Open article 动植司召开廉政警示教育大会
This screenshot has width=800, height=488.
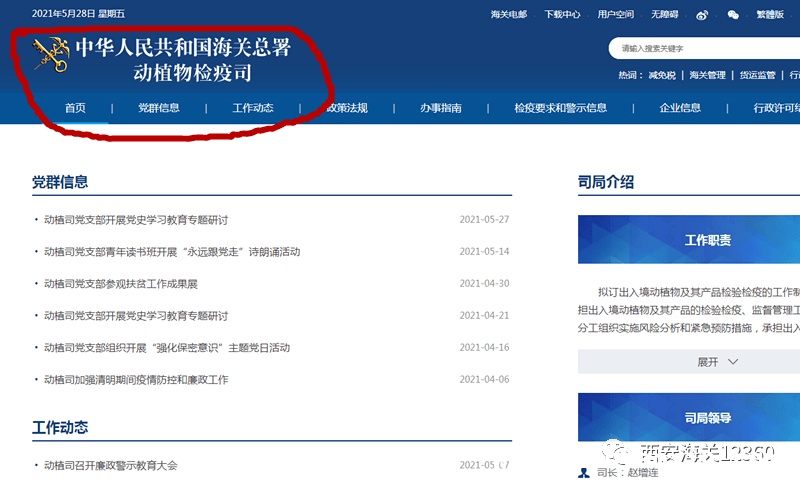(x=111, y=466)
